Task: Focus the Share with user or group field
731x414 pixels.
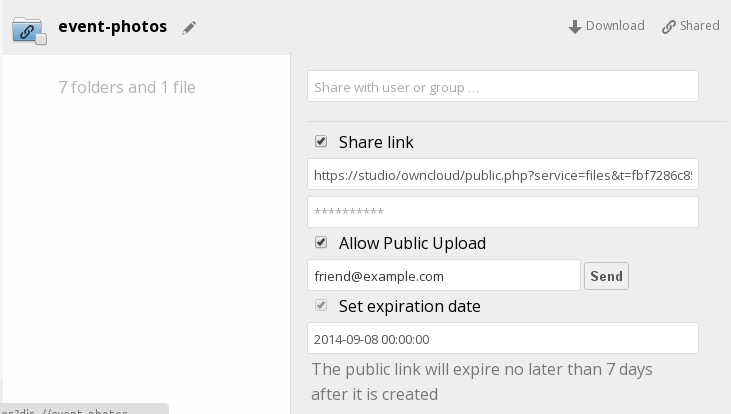Action: (x=502, y=86)
